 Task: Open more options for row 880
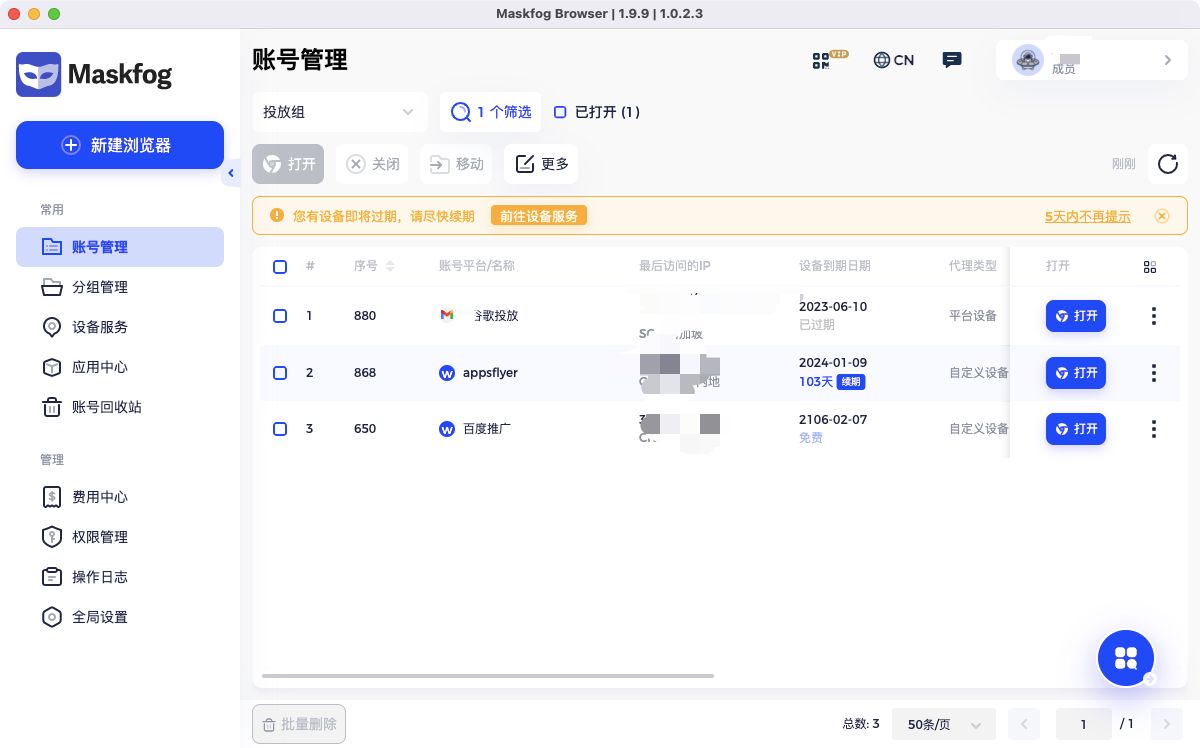click(1154, 316)
